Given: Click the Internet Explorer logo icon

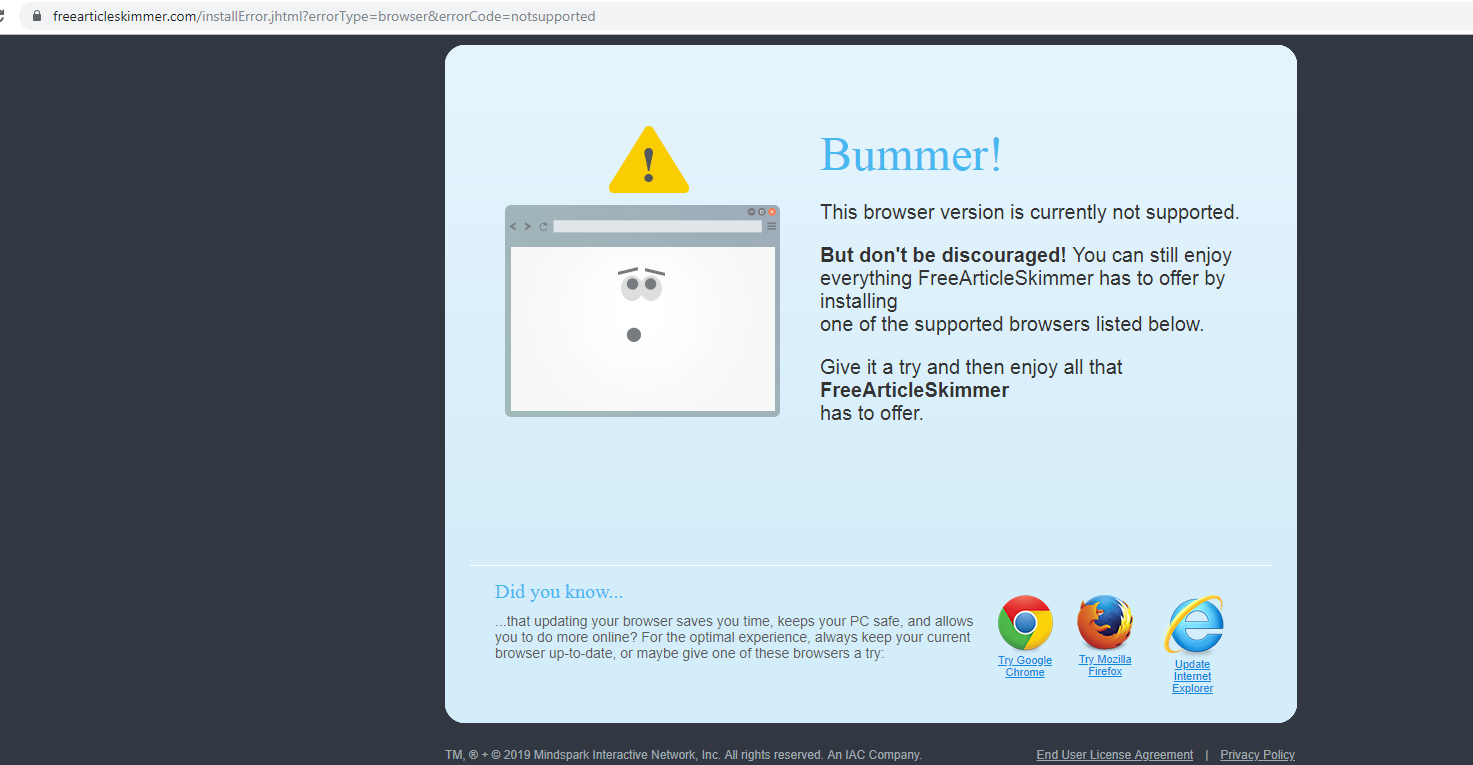Looking at the screenshot, I should [1193, 625].
